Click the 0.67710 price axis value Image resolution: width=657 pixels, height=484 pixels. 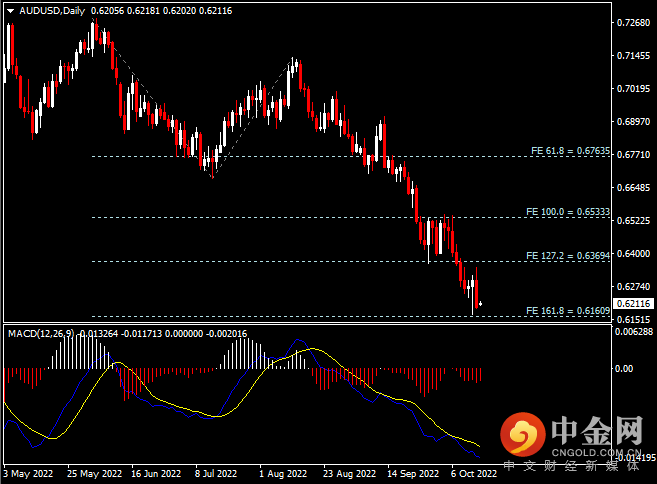(634, 155)
